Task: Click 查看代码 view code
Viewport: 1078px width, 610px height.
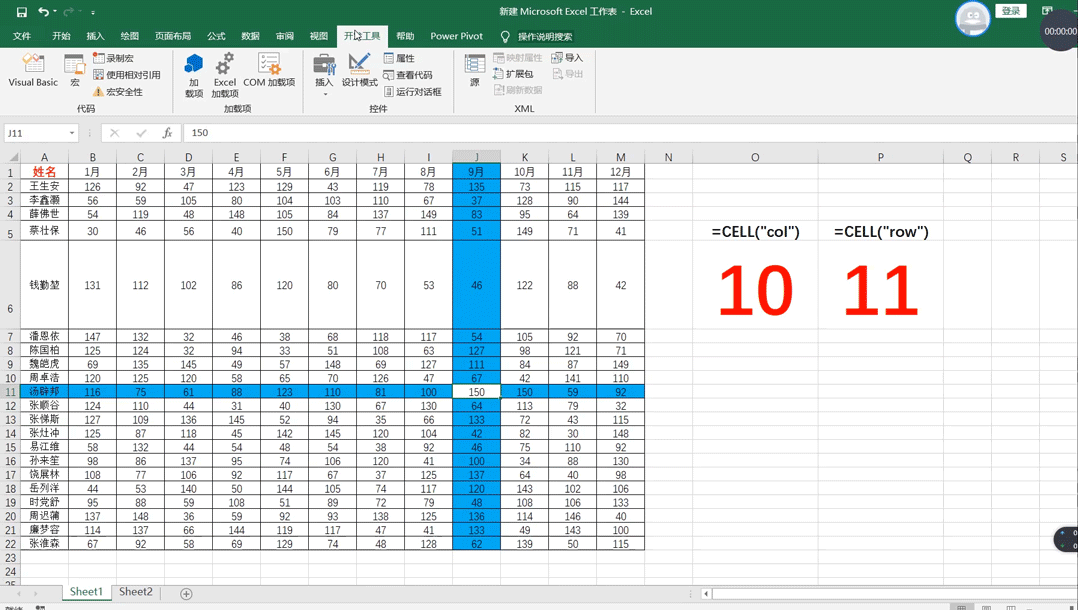Action: pyautogui.click(x=408, y=75)
